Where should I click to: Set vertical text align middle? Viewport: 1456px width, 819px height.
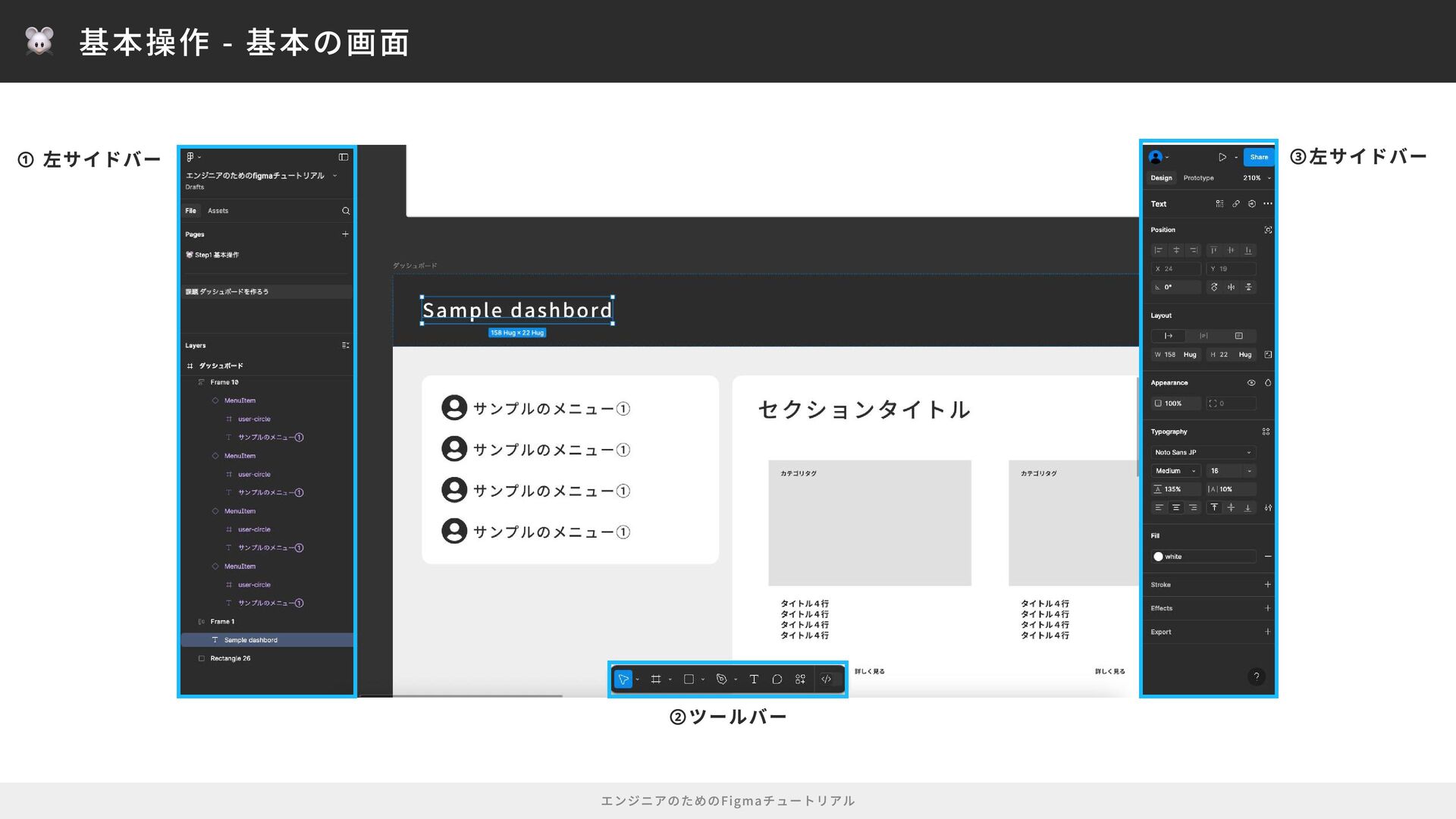click(x=1231, y=508)
